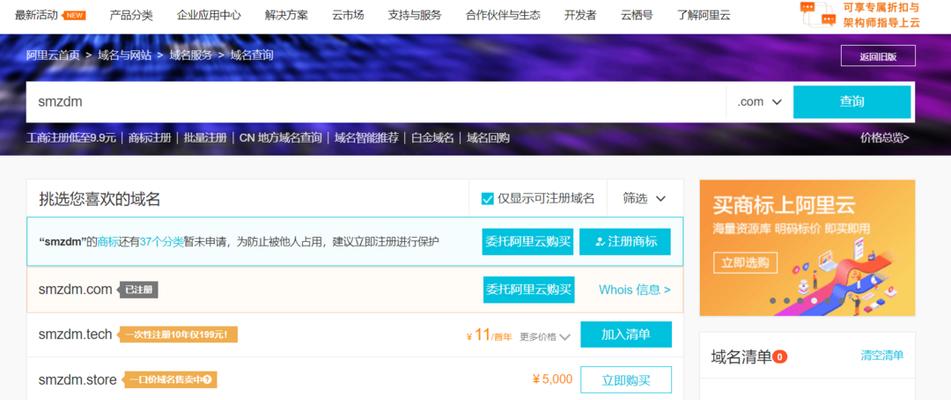
Task: Click the 域名清单 count badge
Action: [x=780, y=356]
